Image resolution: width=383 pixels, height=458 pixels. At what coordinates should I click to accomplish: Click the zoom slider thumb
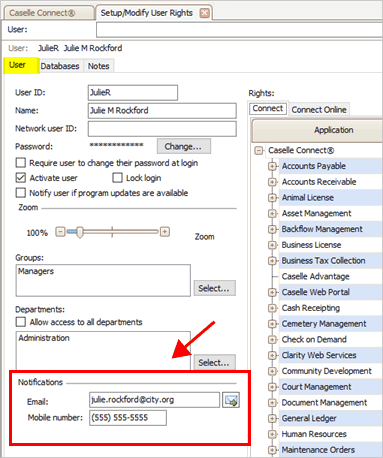click(79, 232)
